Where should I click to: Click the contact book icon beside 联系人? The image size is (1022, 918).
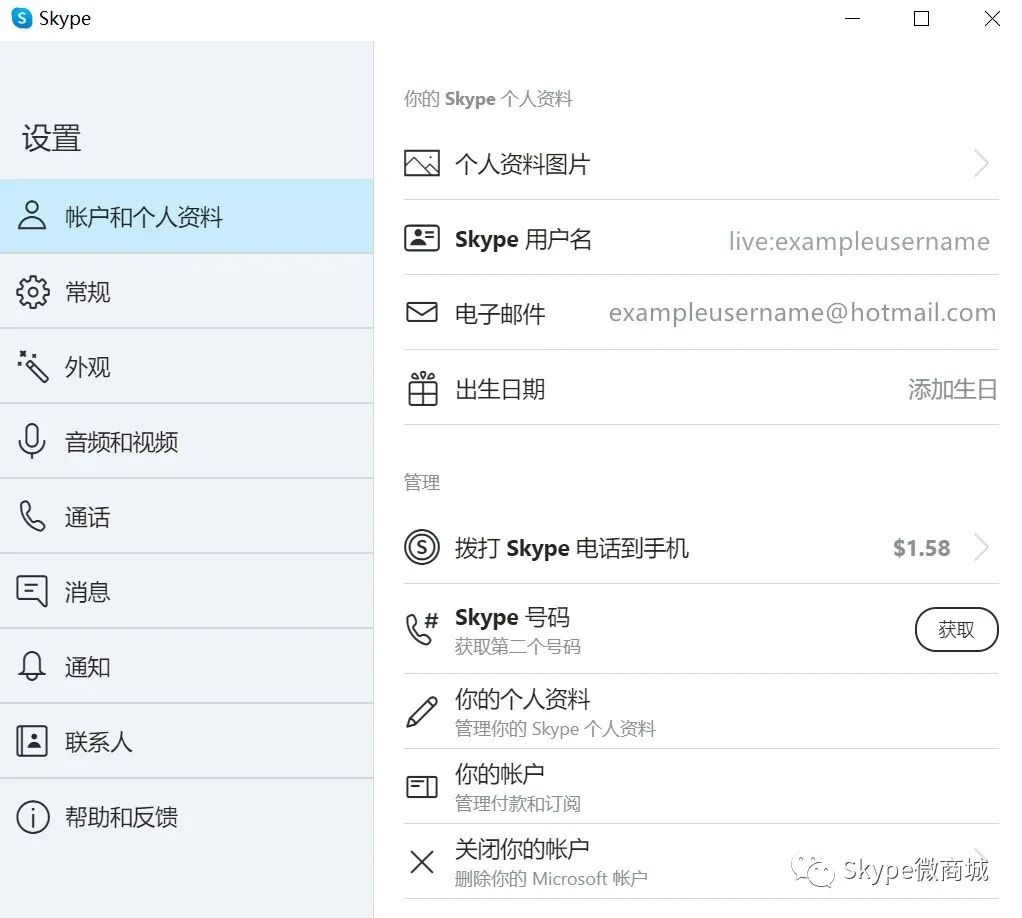[32, 741]
